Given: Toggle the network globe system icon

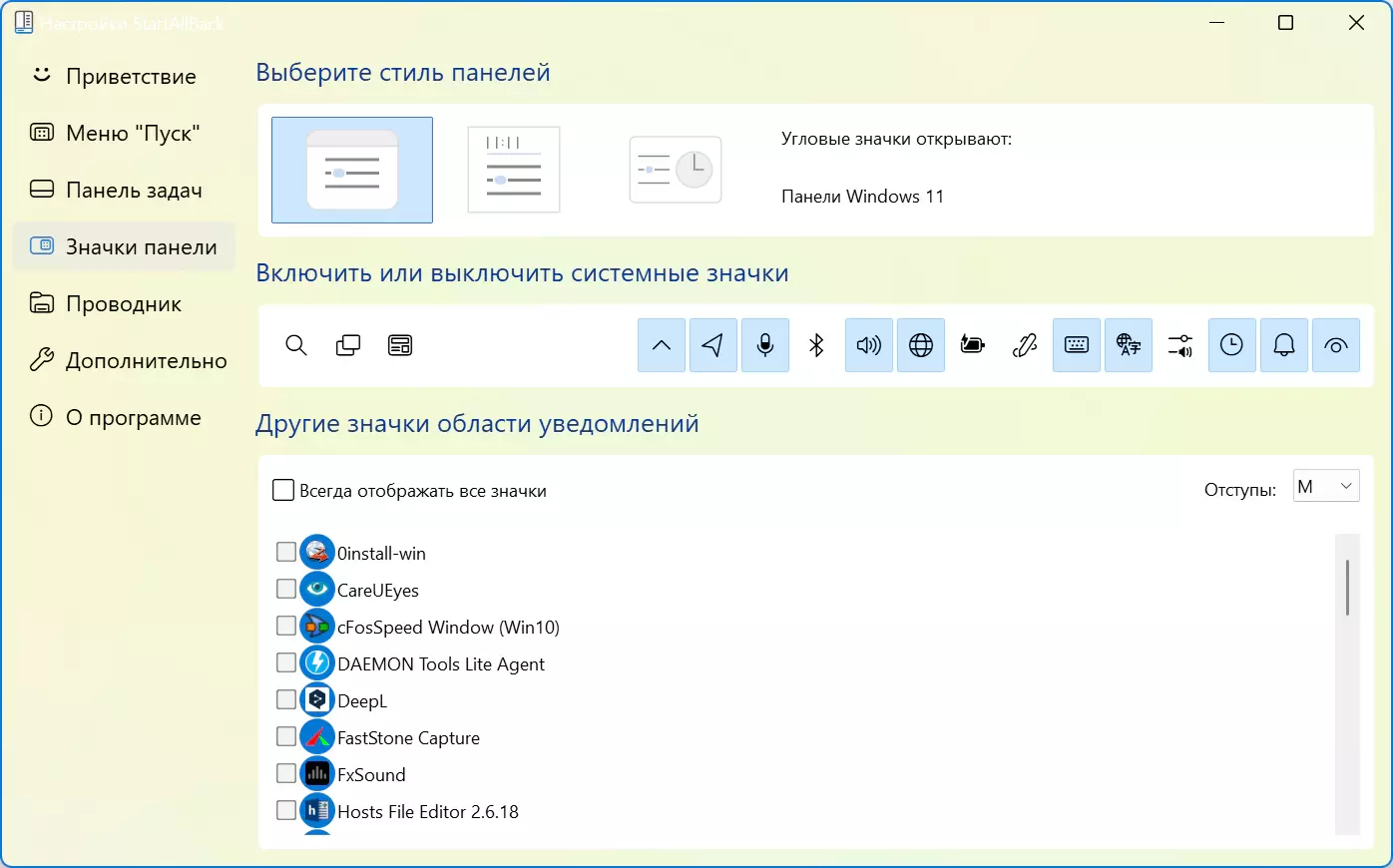Looking at the screenshot, I should click(921, 345).
